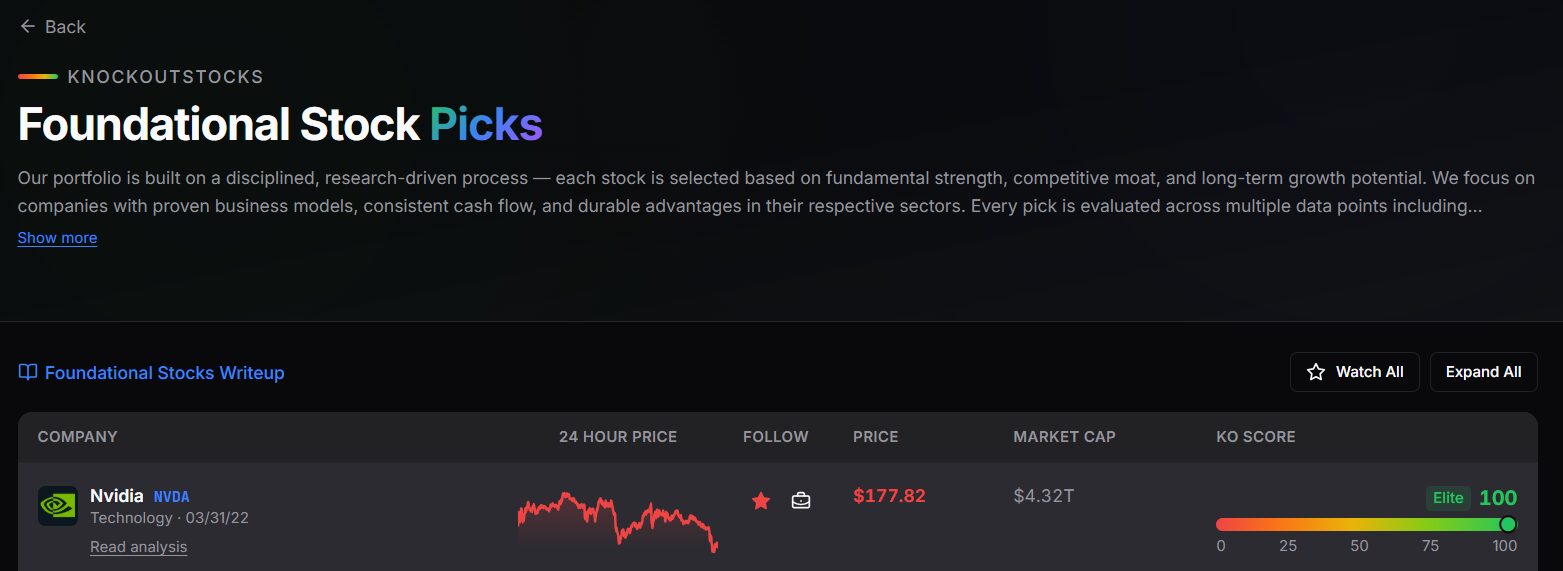Screen dimensions: 1563x571
Task: Click the Elite score badge
Action: click(1448, 498)
